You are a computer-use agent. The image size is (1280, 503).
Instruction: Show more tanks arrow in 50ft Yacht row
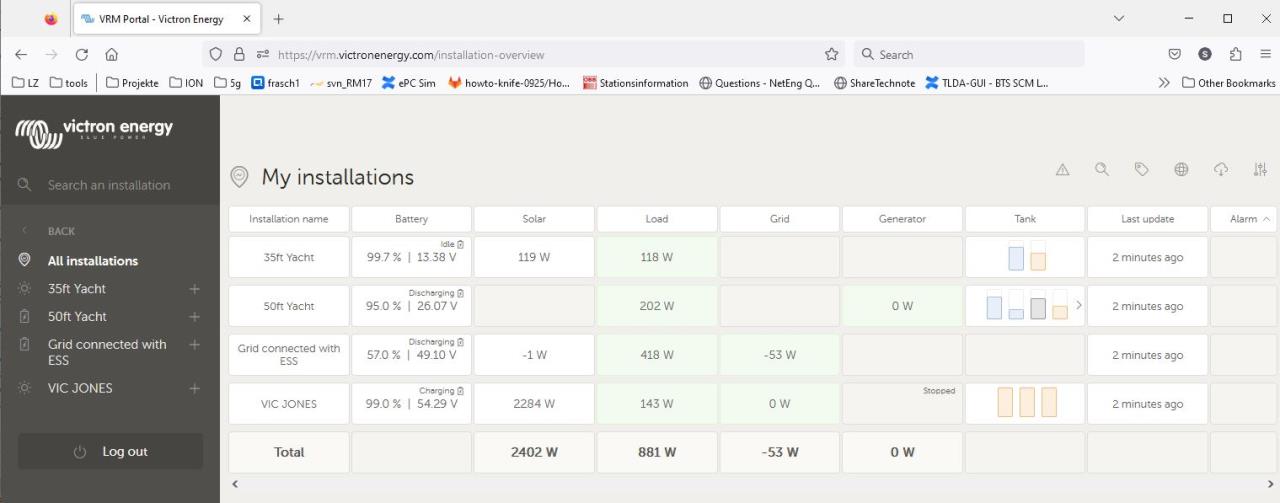(x=1078, y=305)
